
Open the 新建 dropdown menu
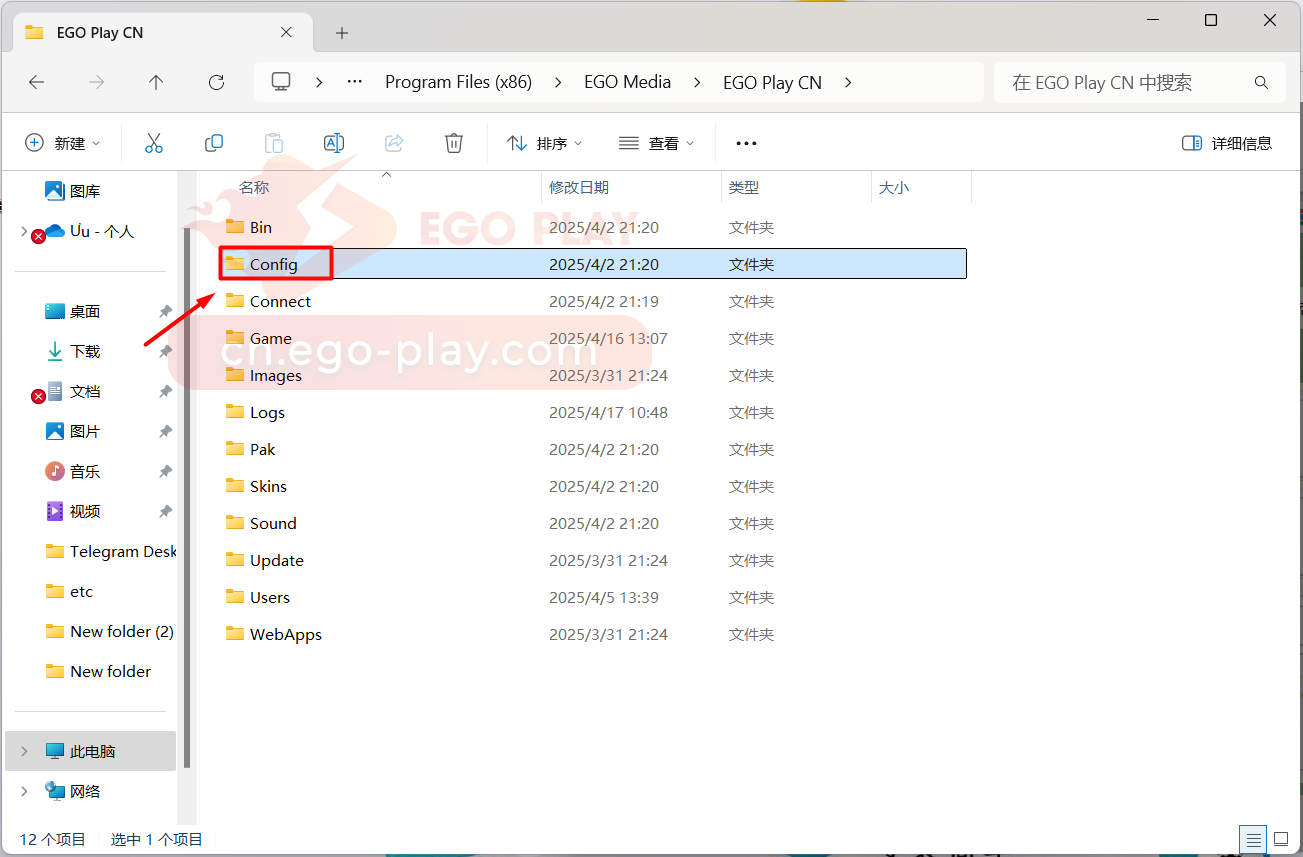[x=63, y=143]
